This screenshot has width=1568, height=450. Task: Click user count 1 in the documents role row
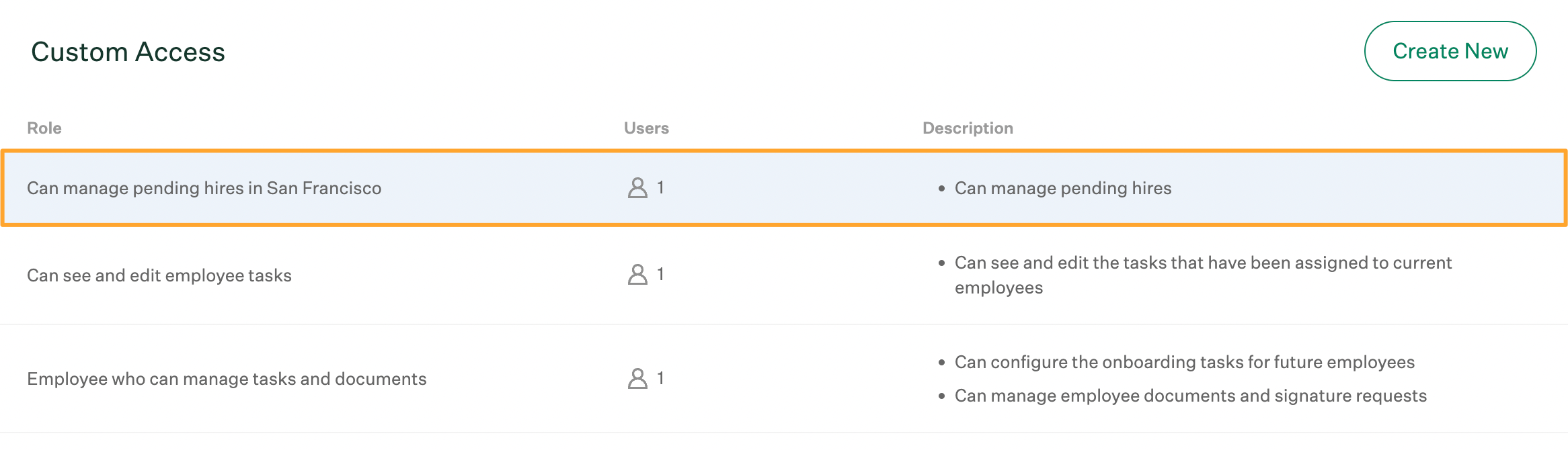point(661,378)
